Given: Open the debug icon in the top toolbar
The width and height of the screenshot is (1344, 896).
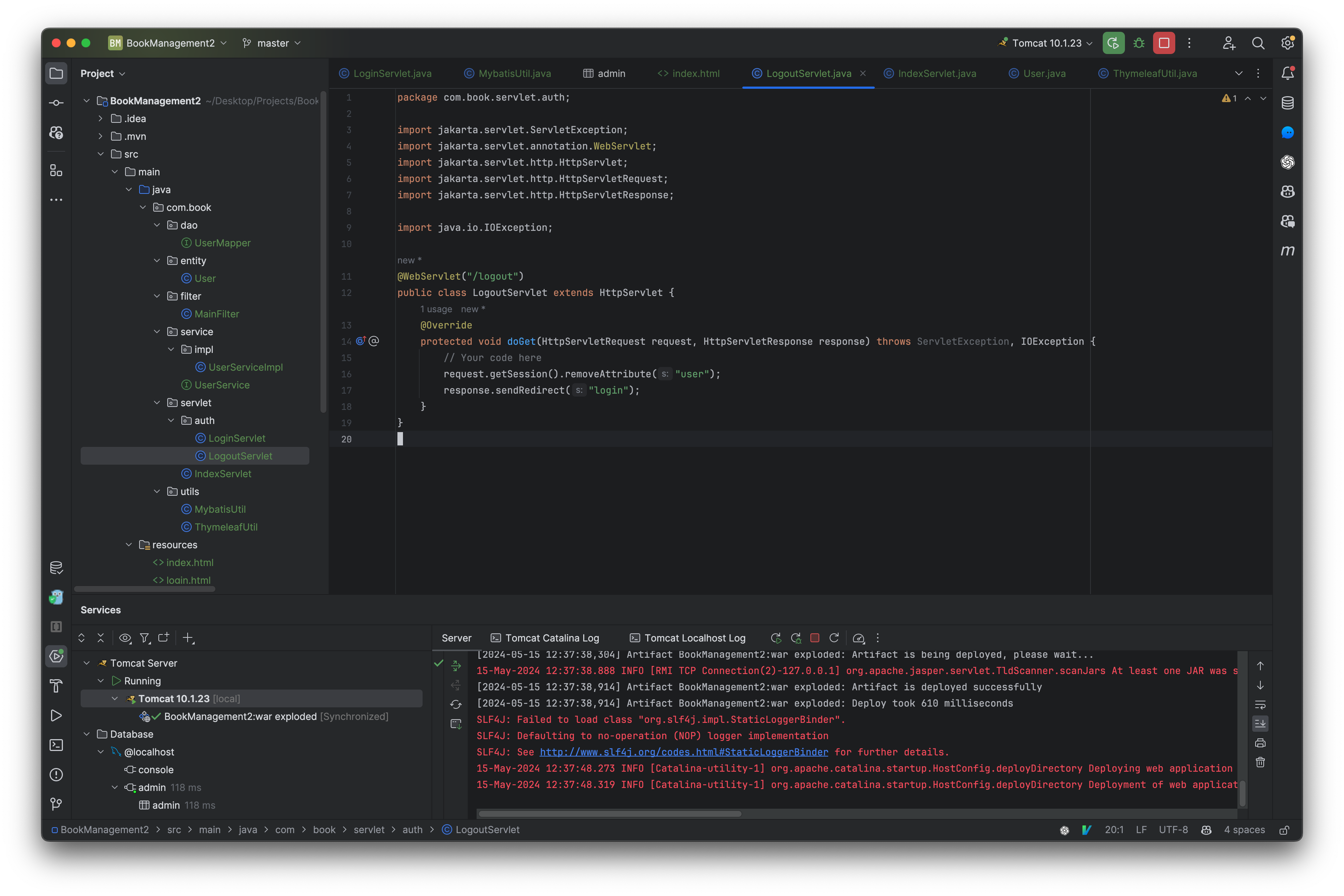Looking at the screenshot, I should tap(1138, 43).
